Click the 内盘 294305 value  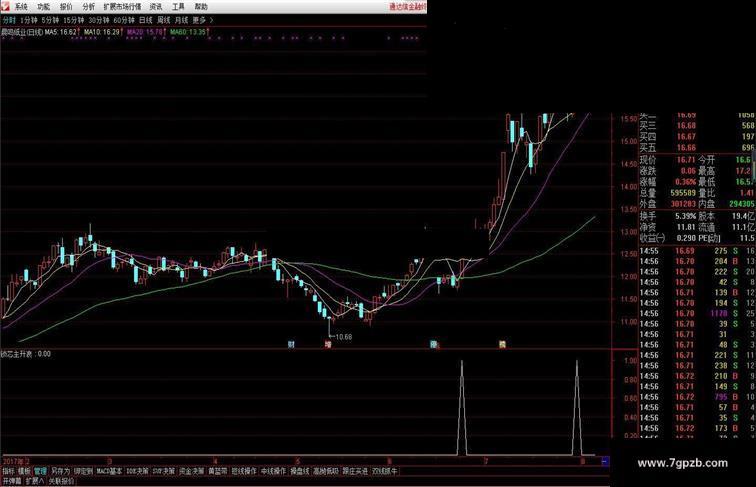pyautogui.click(x=742, y=204)
